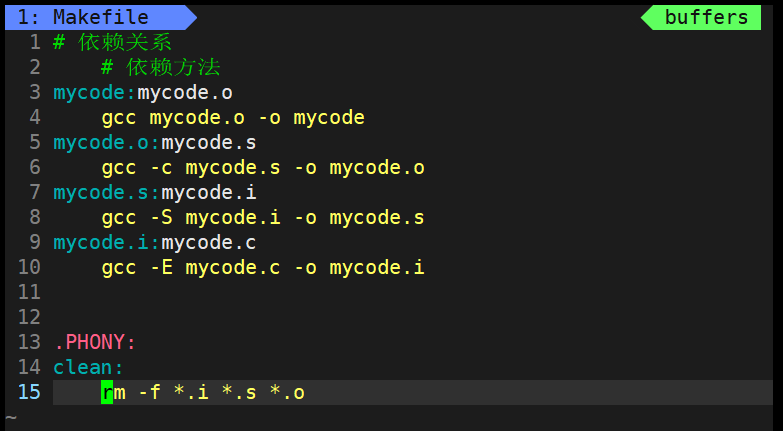Click 'gcc -S mycode.i -o mycode.s' command
The width and height of the screenshot is (783, 431).
[263, 218]
